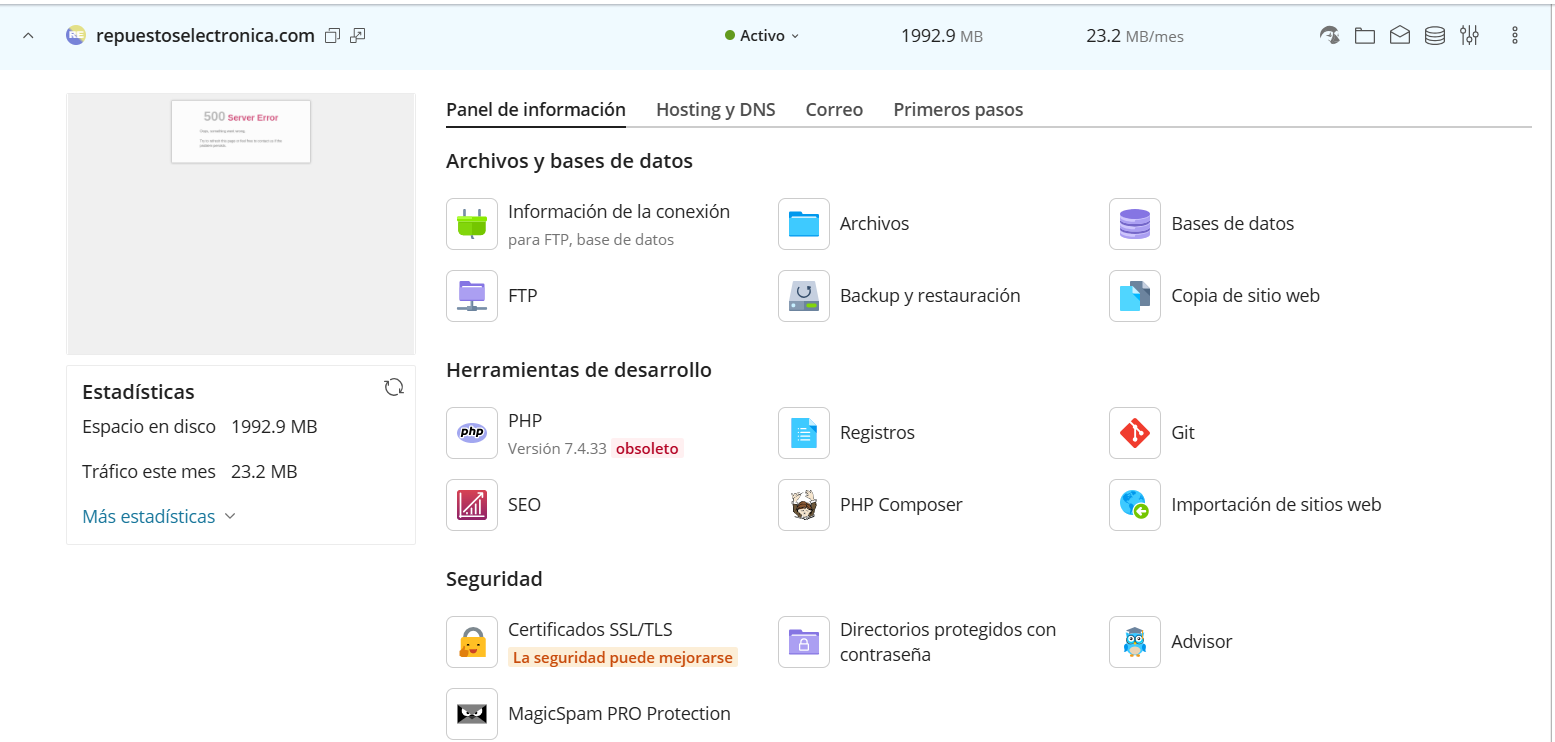This screenshot has height=742, width=1555.
Task: Switch to the Correo tab
Action: (834, 110)
